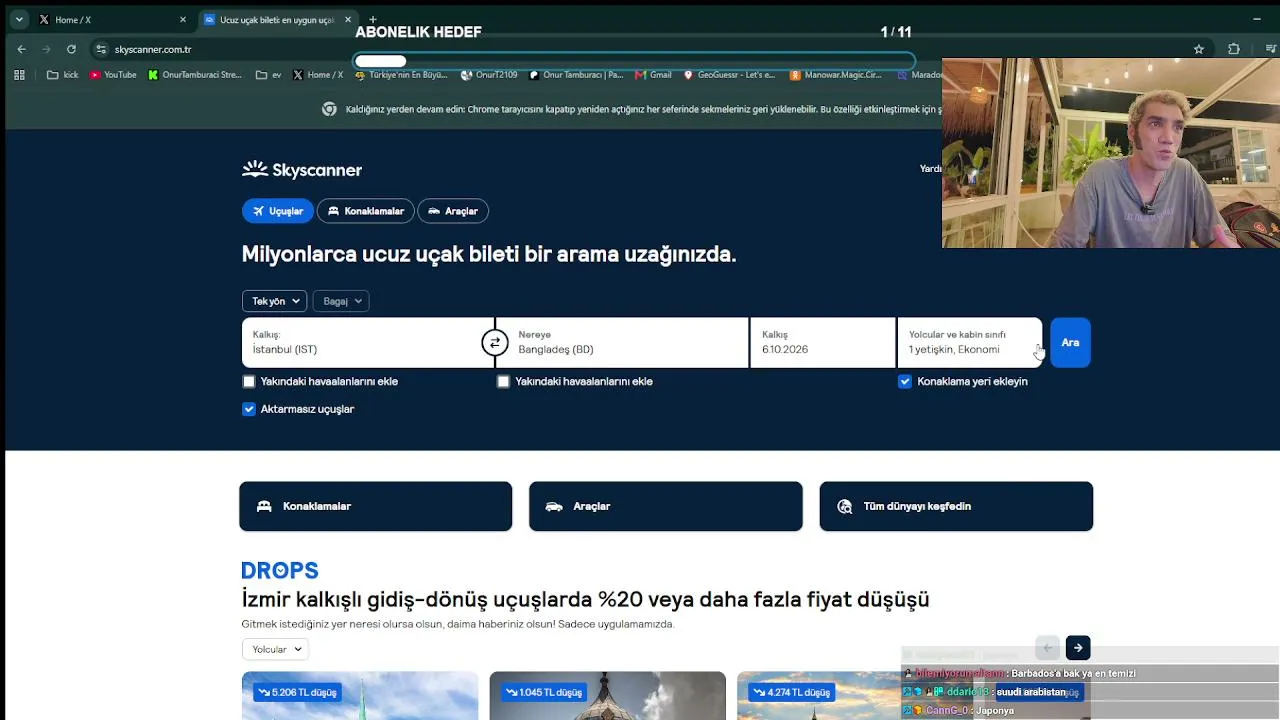Open the Manowar.Magic.Cir... bookmark
Screen dimensions: 1280x720
coord(836,75)
